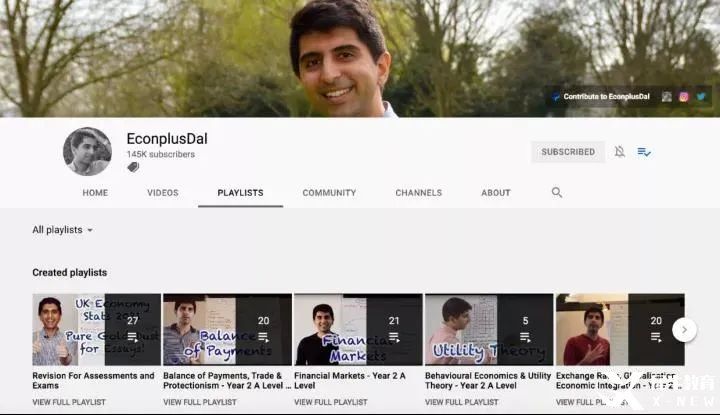
Task: View full playlist for Balance of Payments
Action: [x=200, y=402]
